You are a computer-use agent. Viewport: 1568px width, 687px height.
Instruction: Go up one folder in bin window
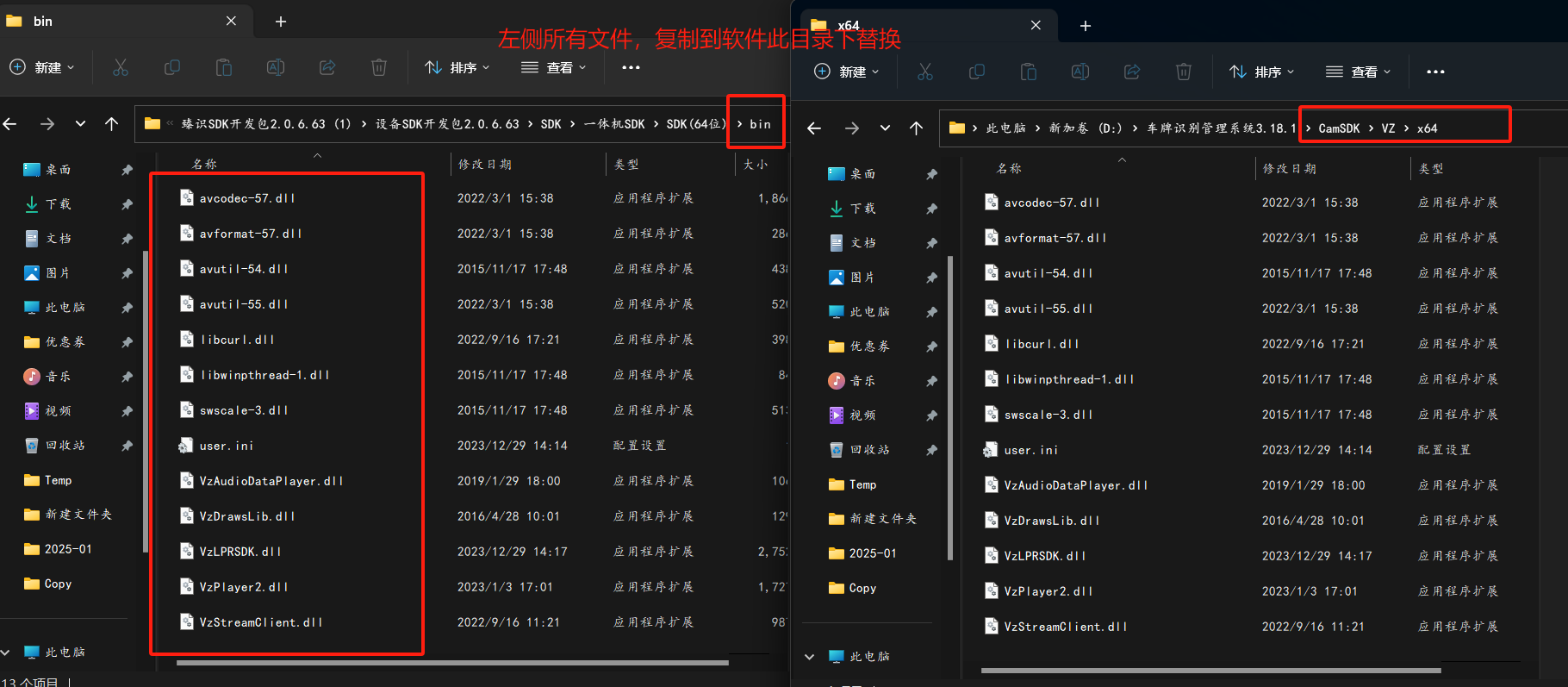[x=111, y=124]
